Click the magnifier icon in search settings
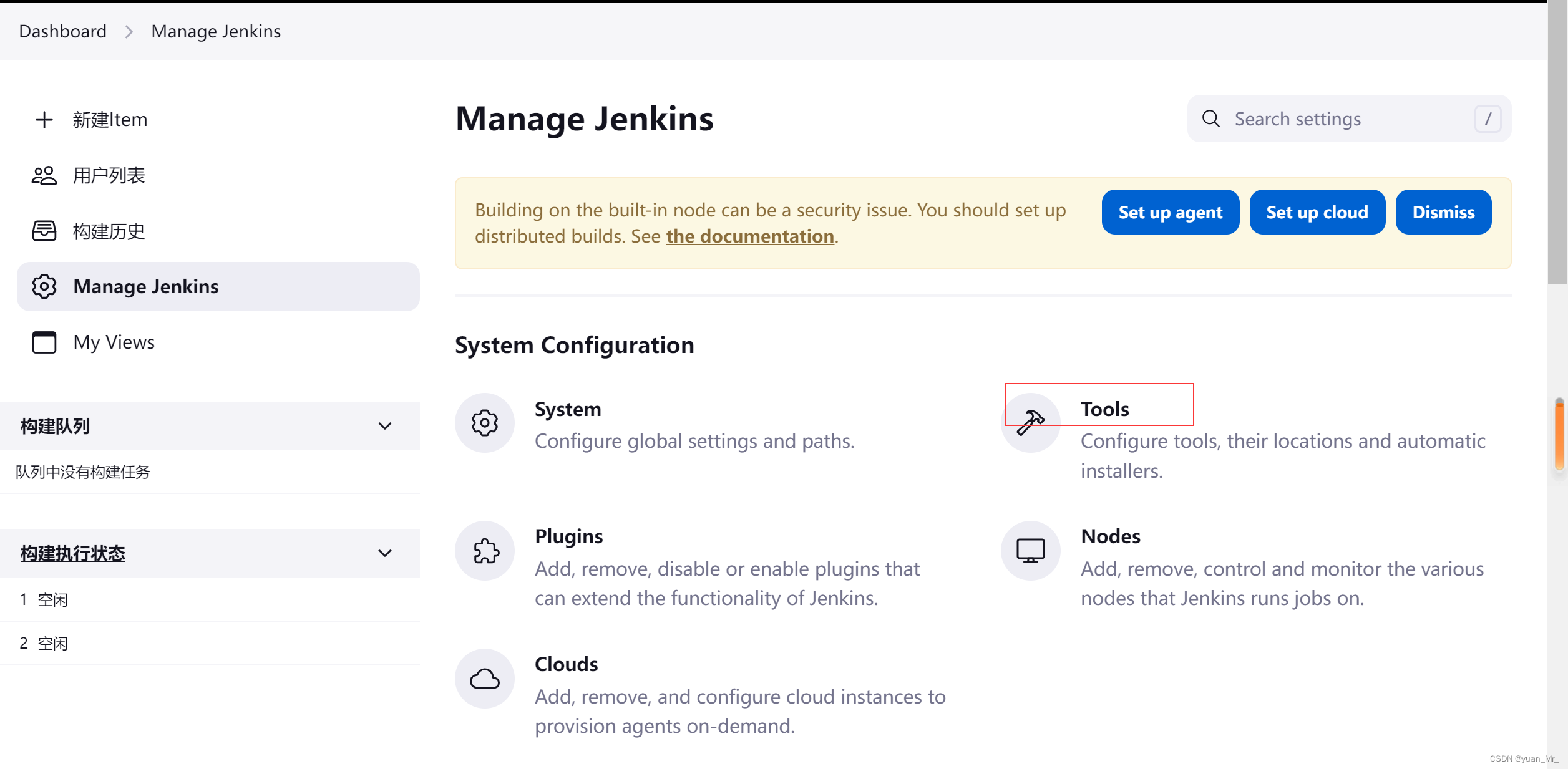 pos(1210,118)
